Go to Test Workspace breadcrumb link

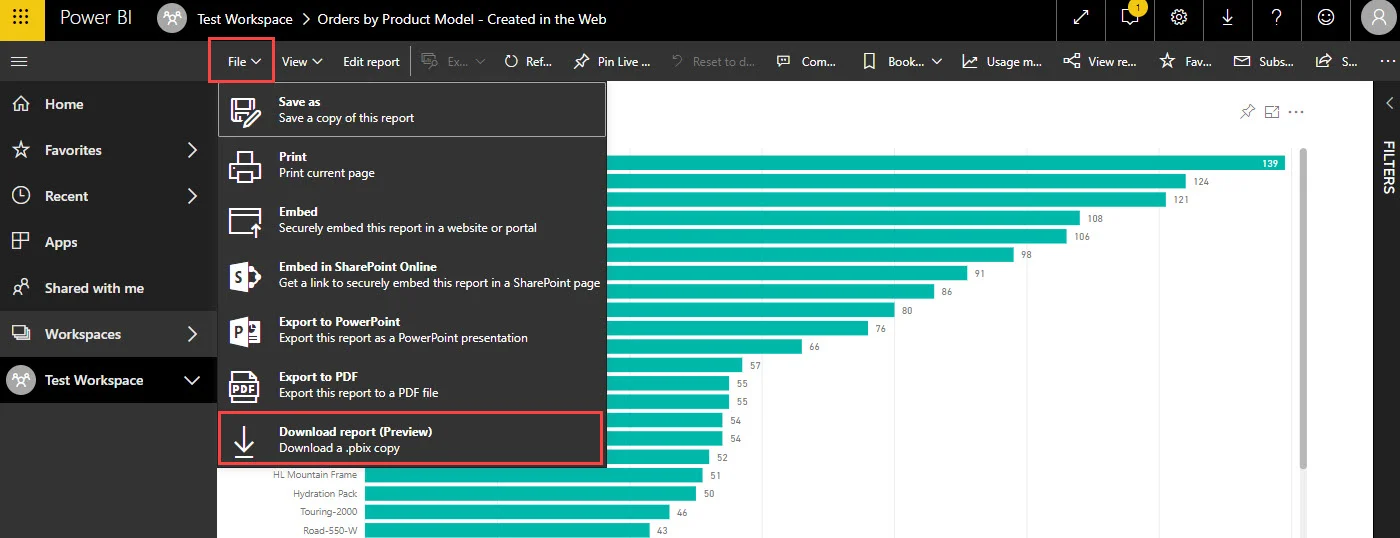pyautogui.click(x=245, y=19)
